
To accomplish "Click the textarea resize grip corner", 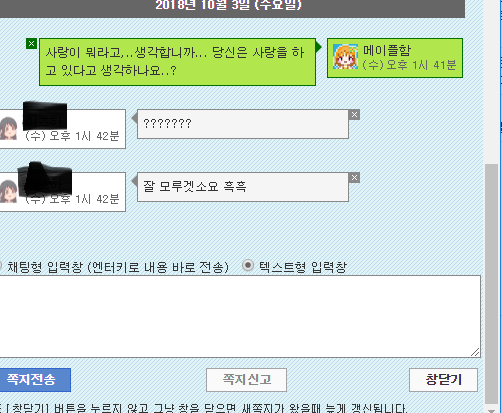I will point(475,352).
